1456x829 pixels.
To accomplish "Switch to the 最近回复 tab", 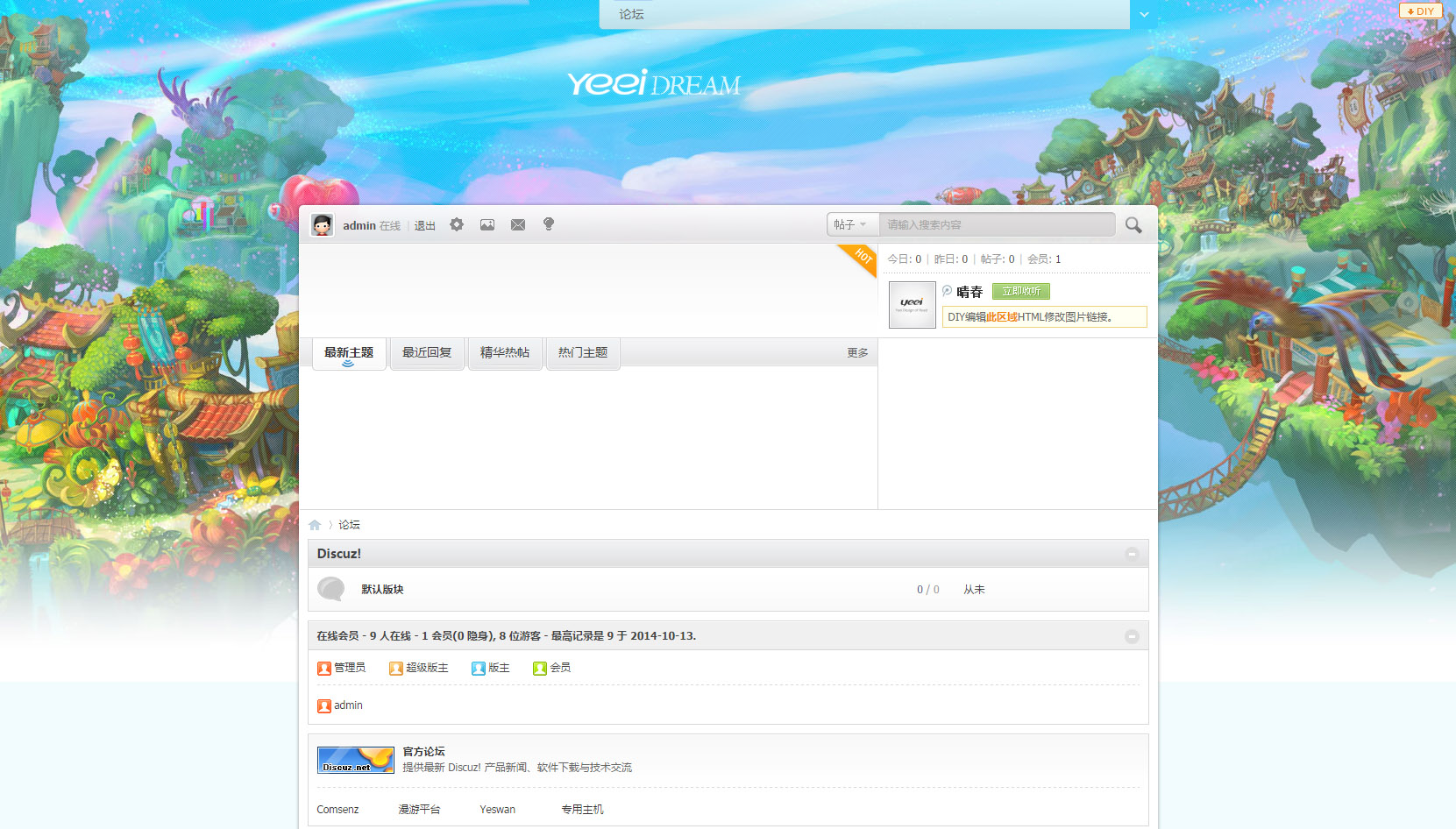I will point(427,353).
